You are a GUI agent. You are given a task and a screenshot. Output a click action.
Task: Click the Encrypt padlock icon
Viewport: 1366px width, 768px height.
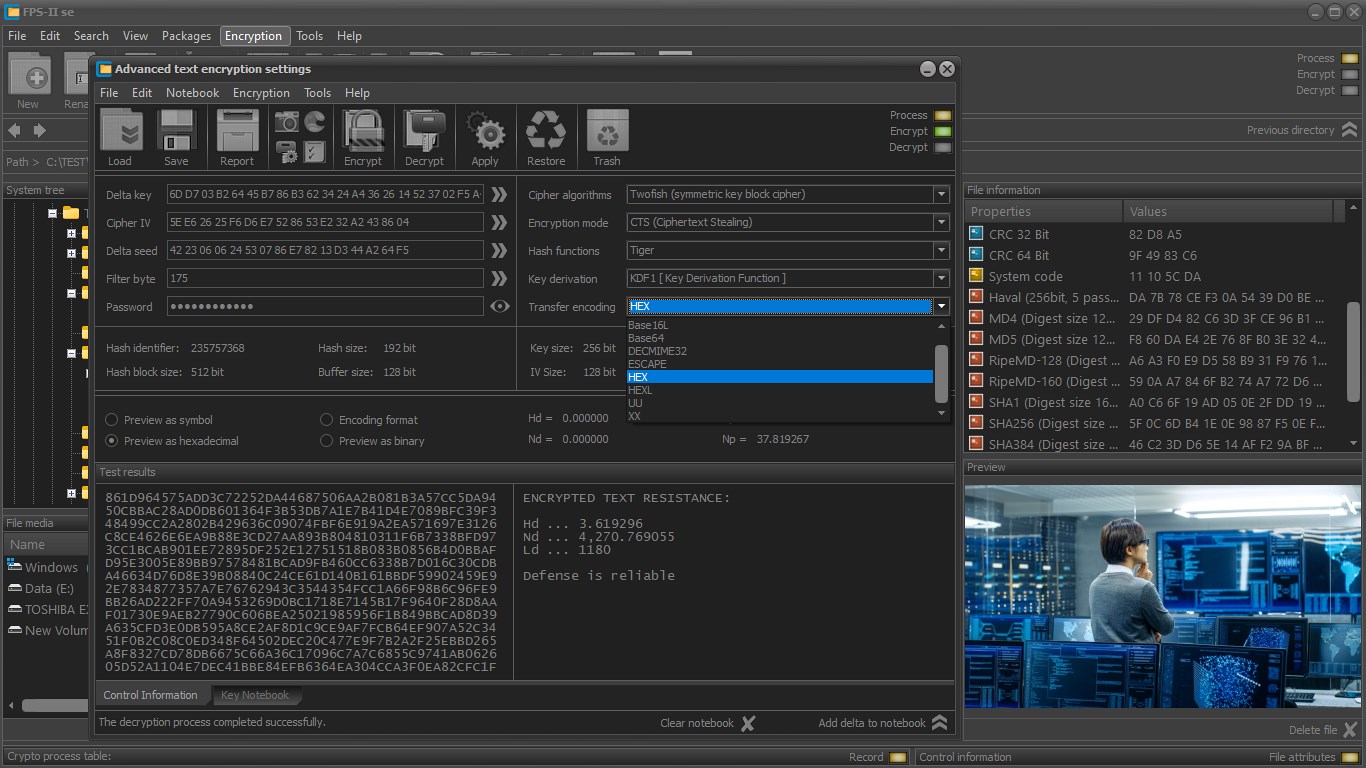pos(363,131)
